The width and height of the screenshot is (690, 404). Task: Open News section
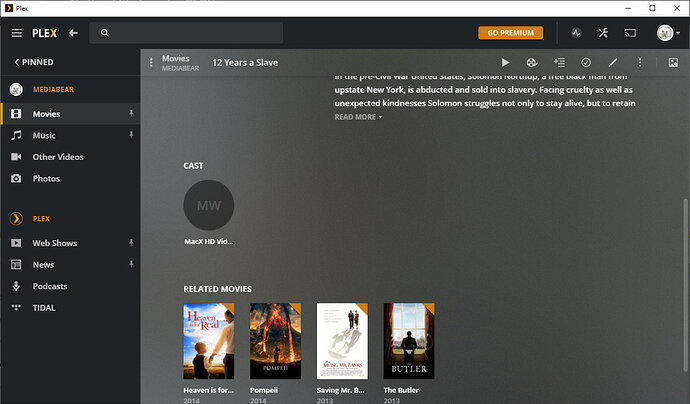(70, 264)
